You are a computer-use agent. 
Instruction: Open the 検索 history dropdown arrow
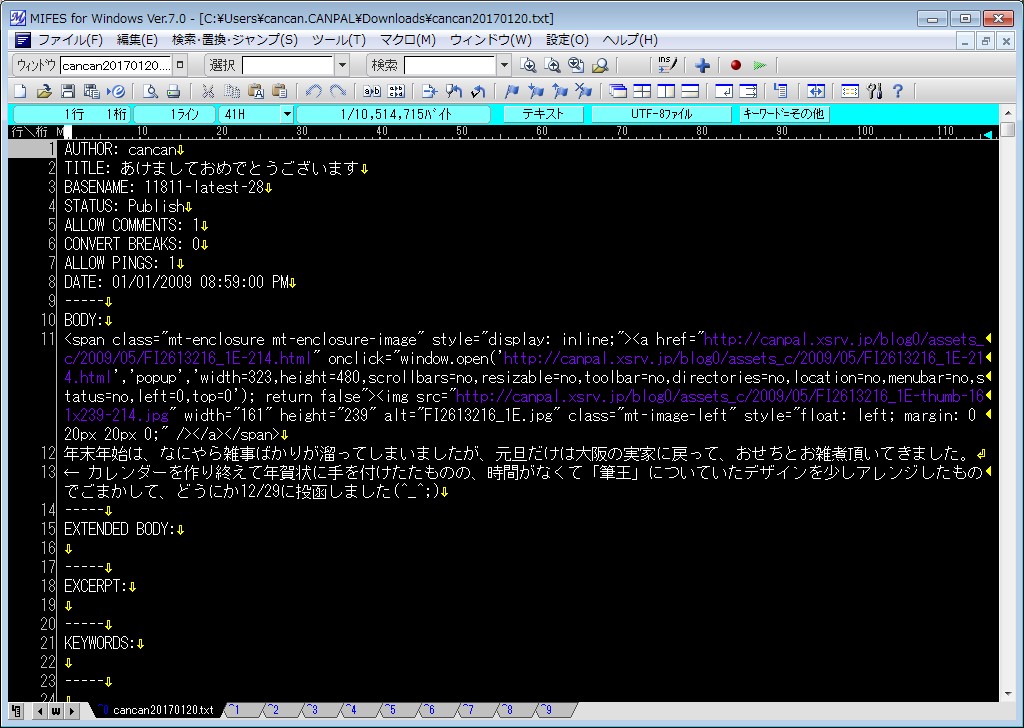(x=504, y=65)
